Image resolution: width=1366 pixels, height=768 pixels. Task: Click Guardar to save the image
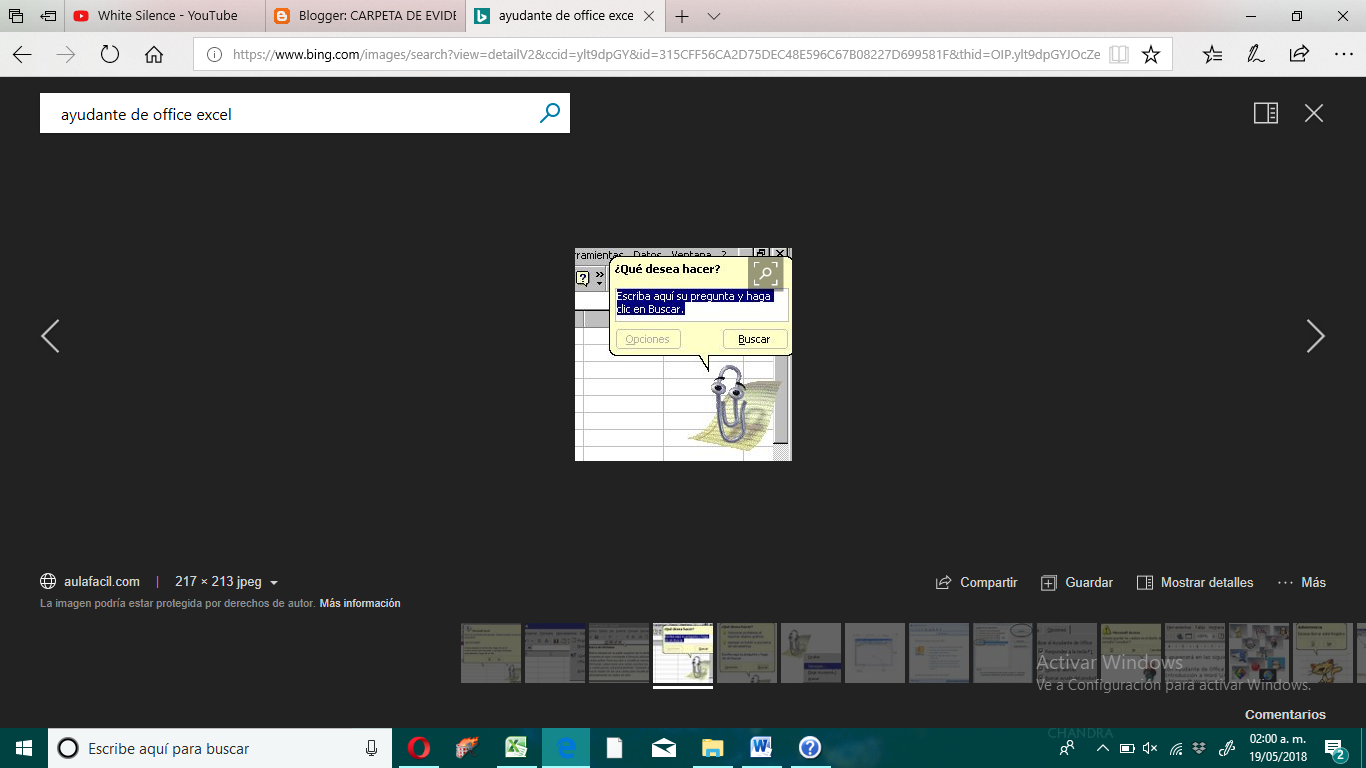tap(1077, 582)
